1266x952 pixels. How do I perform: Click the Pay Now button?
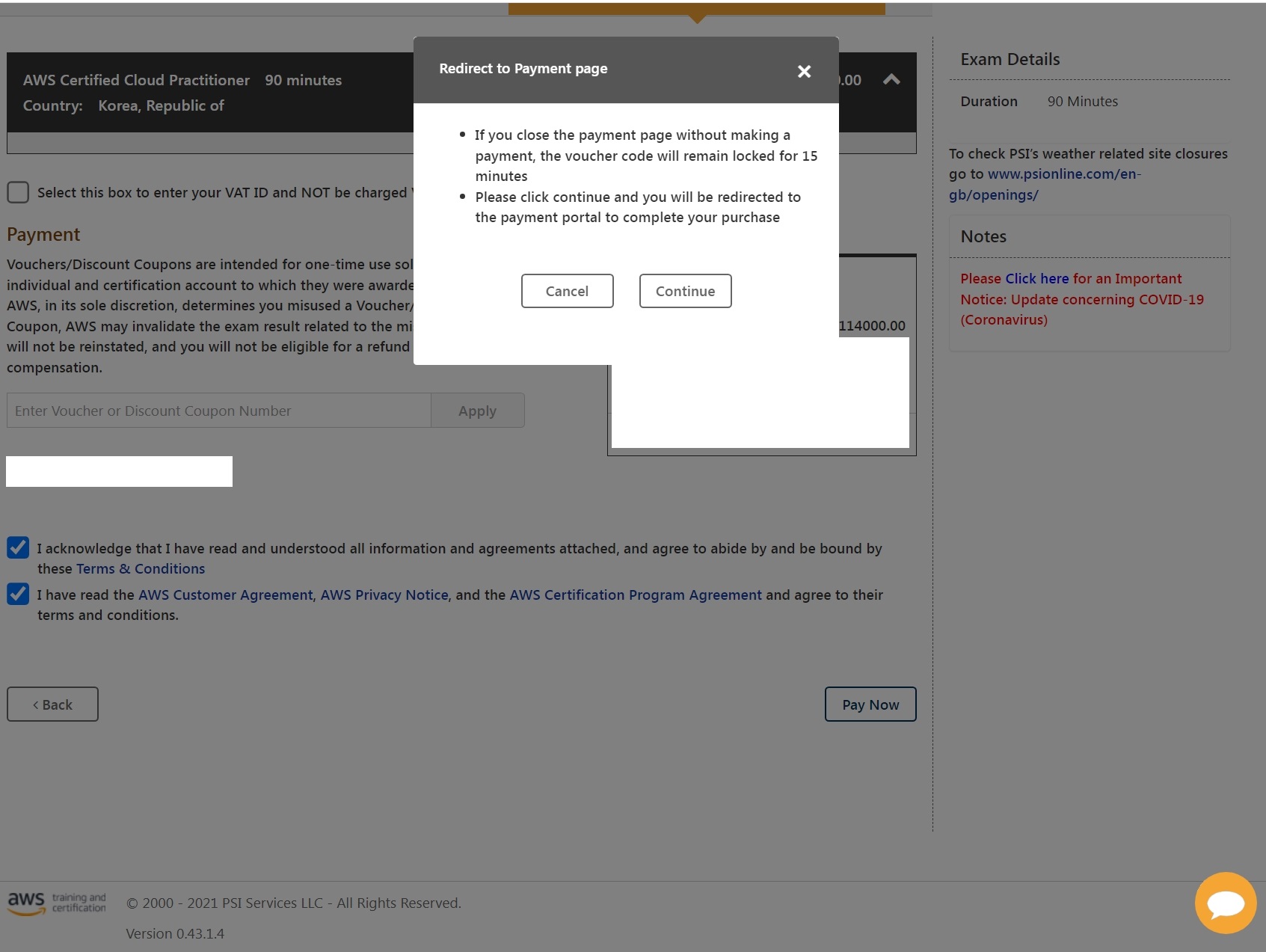pos(870,704)
